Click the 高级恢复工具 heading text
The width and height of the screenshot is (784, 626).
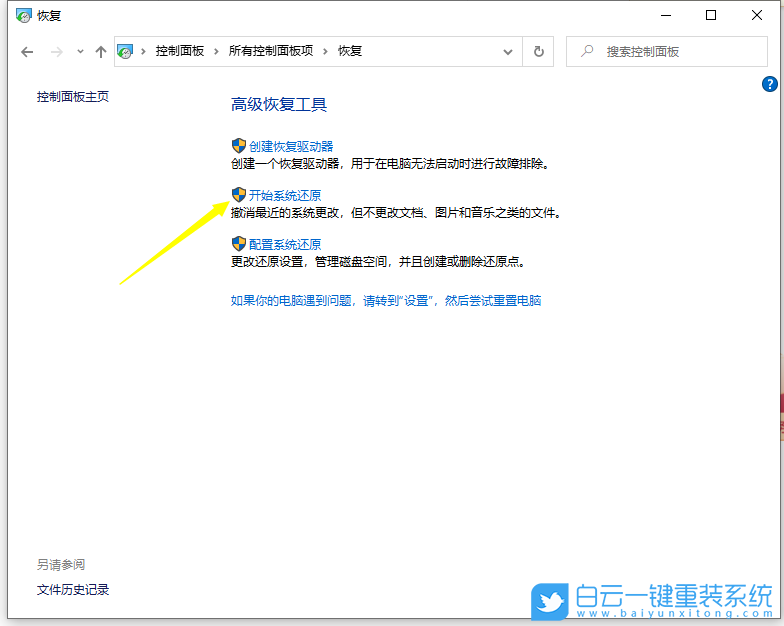[x=279, y=104]
